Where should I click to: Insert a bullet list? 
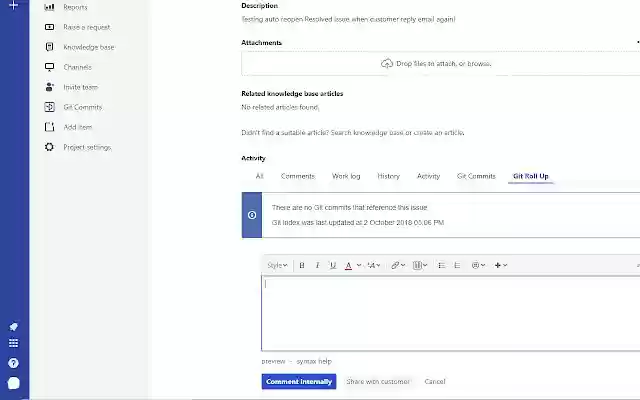441,265
